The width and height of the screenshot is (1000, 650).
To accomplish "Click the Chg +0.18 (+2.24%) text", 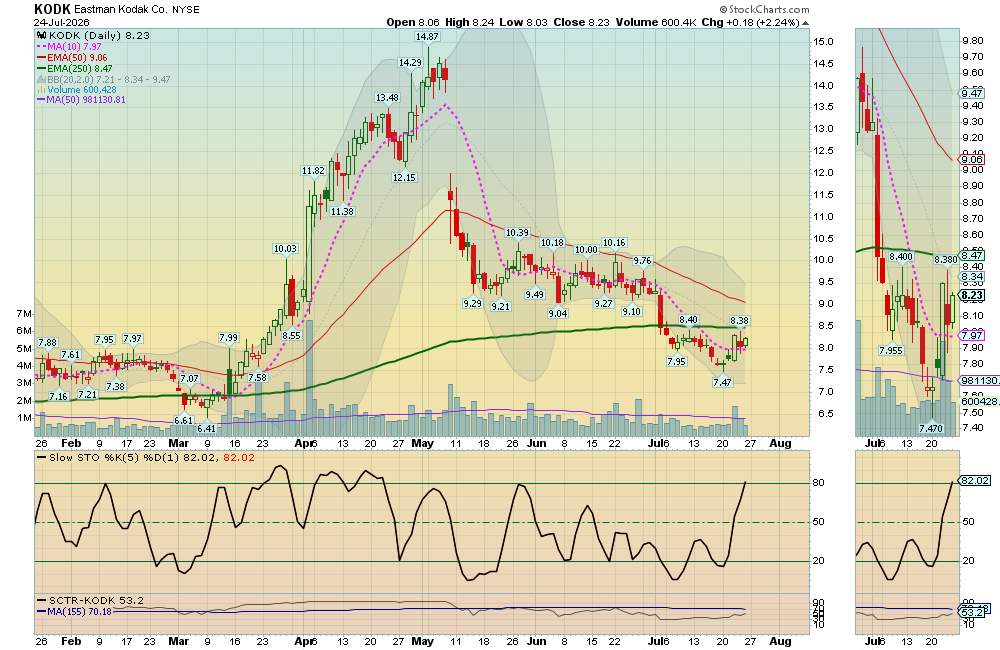I will point(750,22).
